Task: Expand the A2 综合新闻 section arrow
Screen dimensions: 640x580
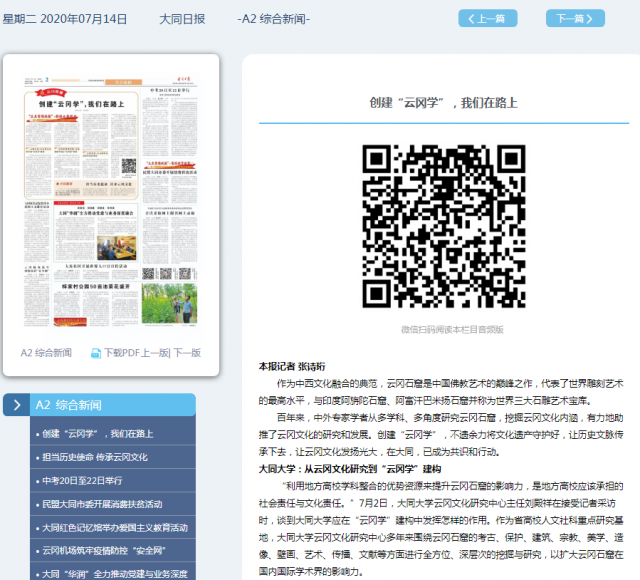Action: pos(17,405)
